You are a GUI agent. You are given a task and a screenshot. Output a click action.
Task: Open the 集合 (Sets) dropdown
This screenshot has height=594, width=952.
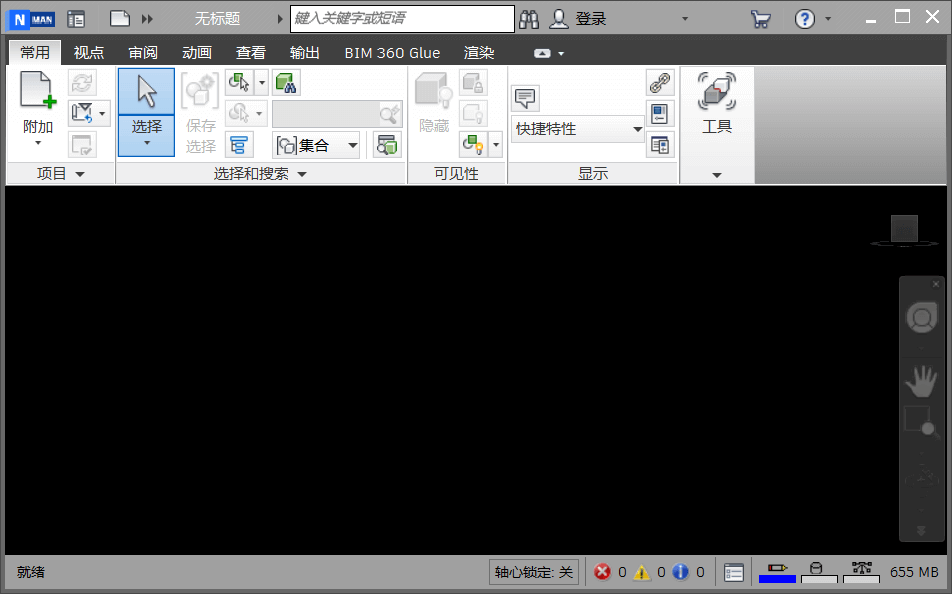317,145
